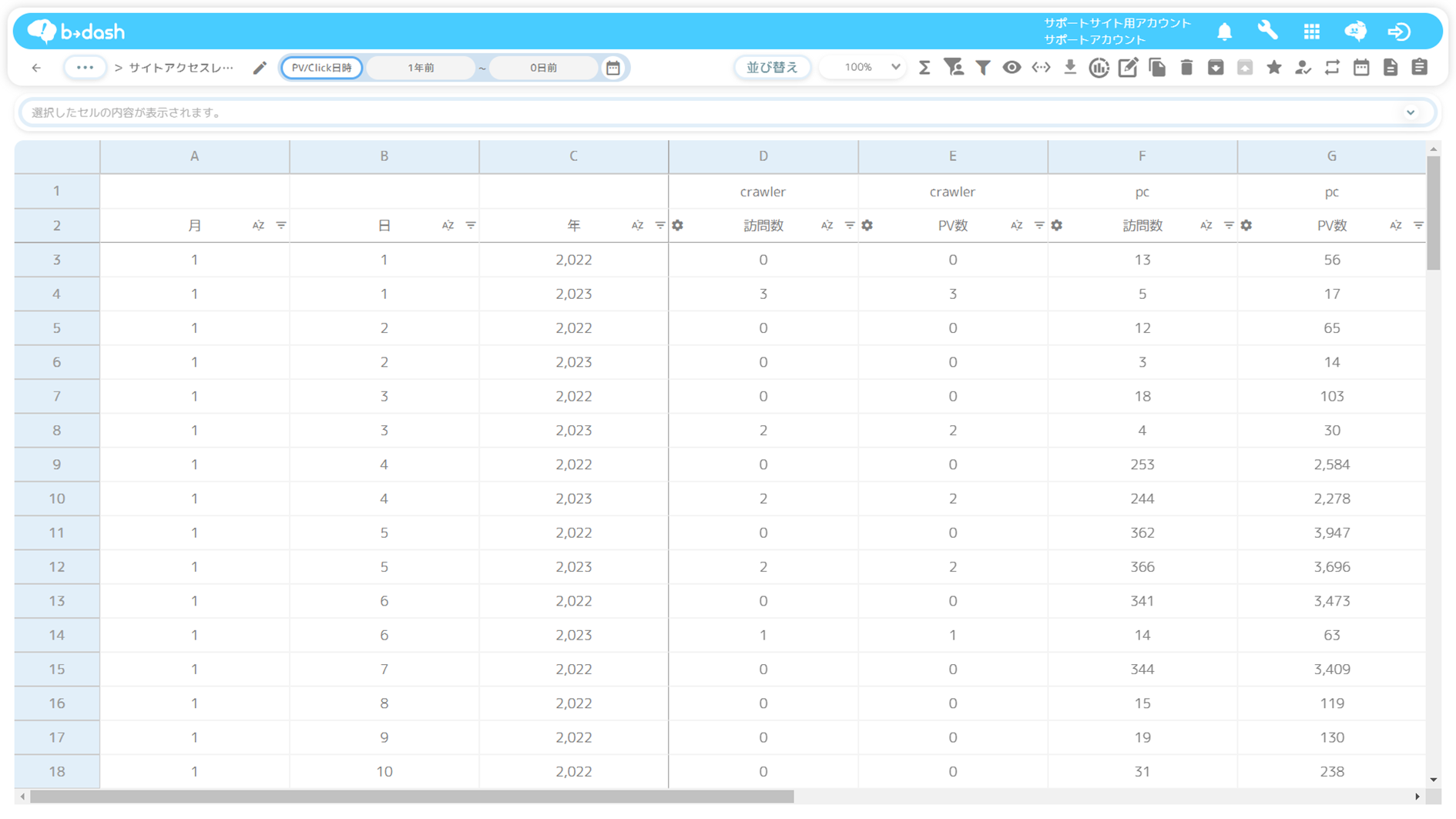1456x819 pixels.
Task: Click the 0日前 end date field
Action: click(543, 68)
